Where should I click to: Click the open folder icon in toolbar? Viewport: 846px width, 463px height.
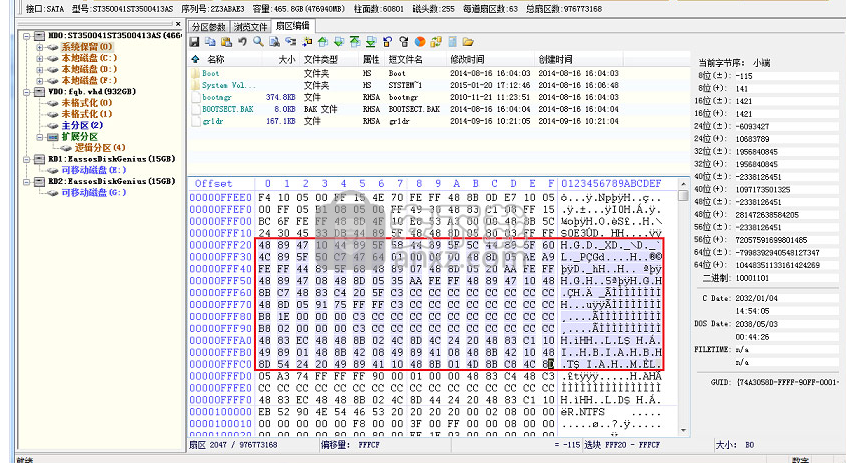468,42
